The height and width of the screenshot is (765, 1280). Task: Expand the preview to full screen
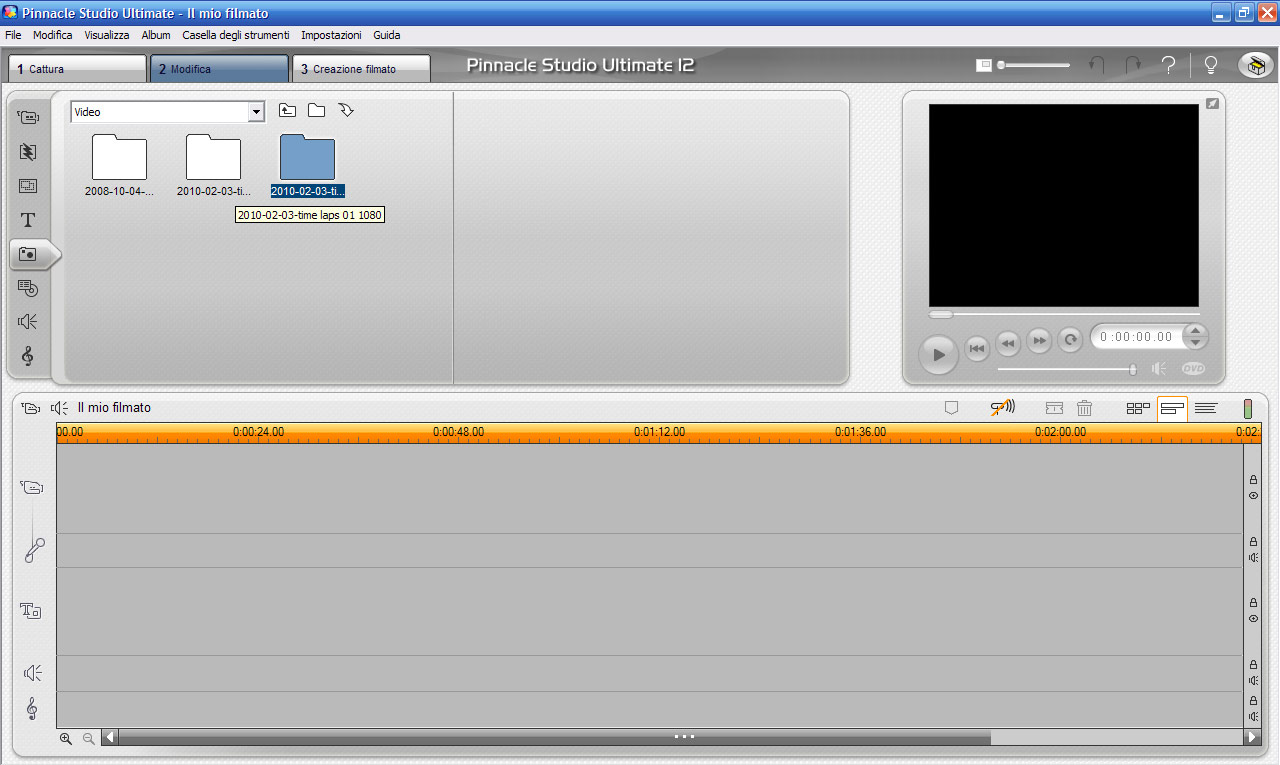pos(1212,103)
